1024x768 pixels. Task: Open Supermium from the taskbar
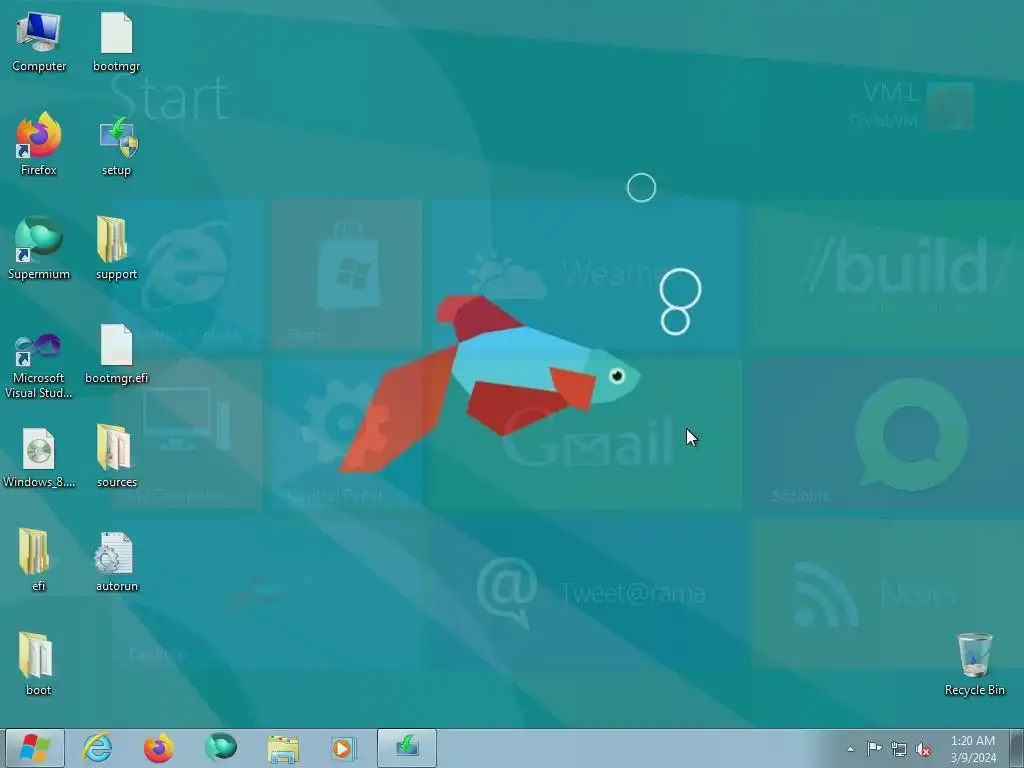pos(221,748)
